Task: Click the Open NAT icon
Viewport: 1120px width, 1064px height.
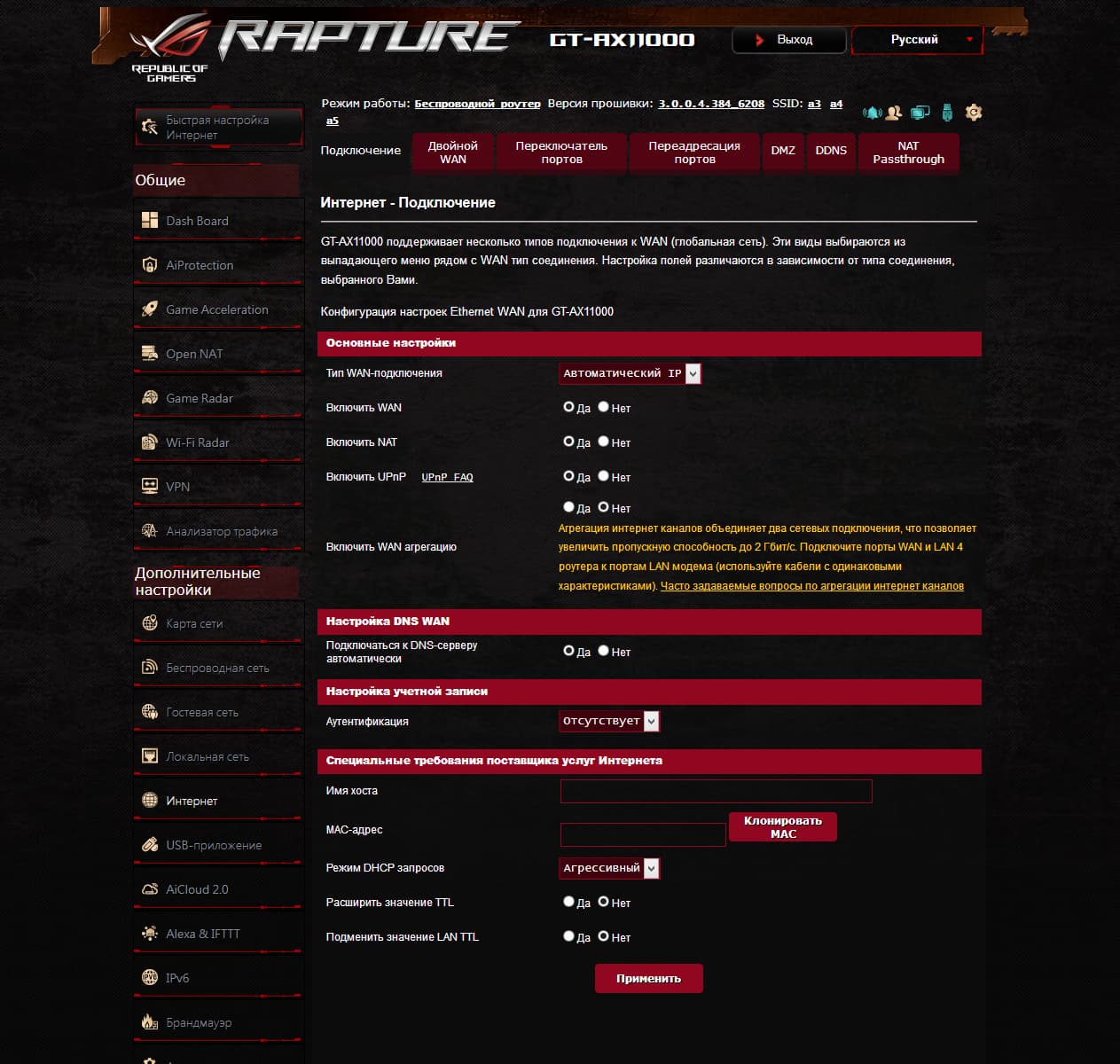Action: [149, 353]
